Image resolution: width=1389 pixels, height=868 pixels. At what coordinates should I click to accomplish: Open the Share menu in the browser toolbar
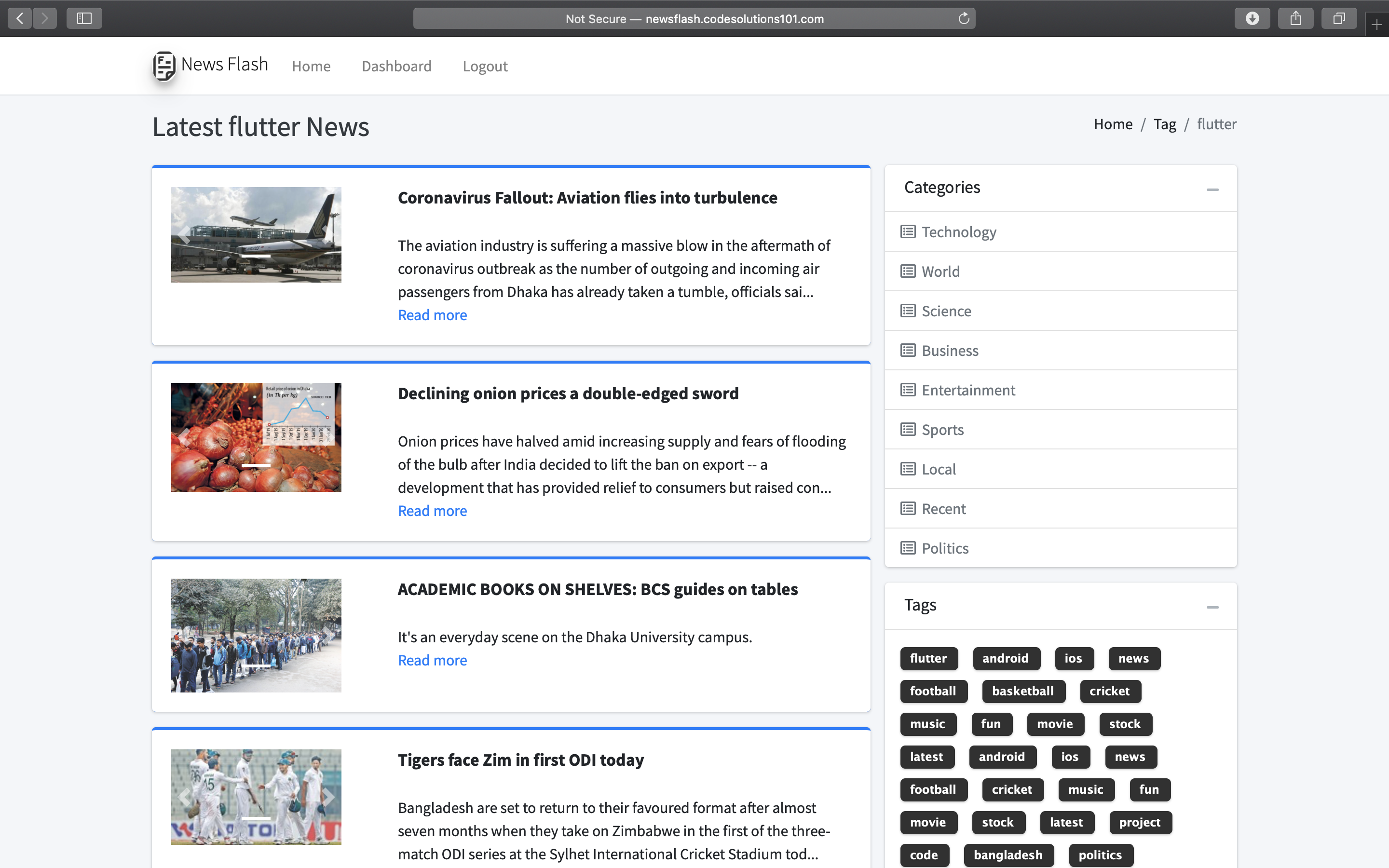[1295, 18]
